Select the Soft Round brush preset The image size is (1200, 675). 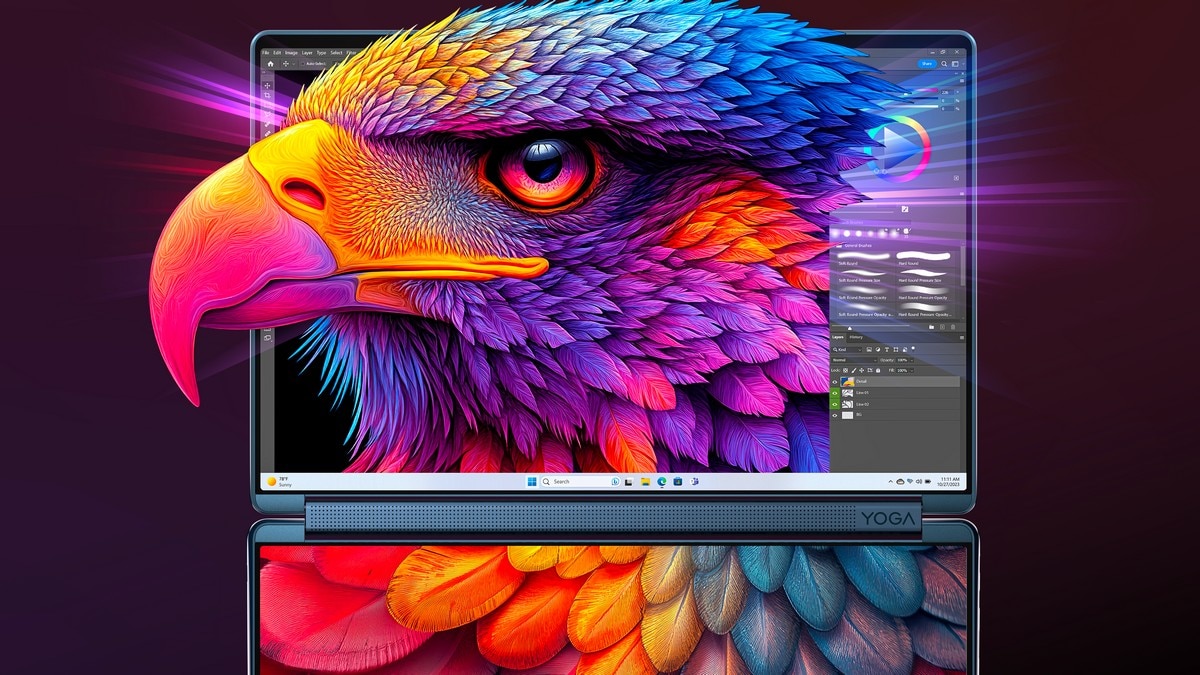click(863, 258)
